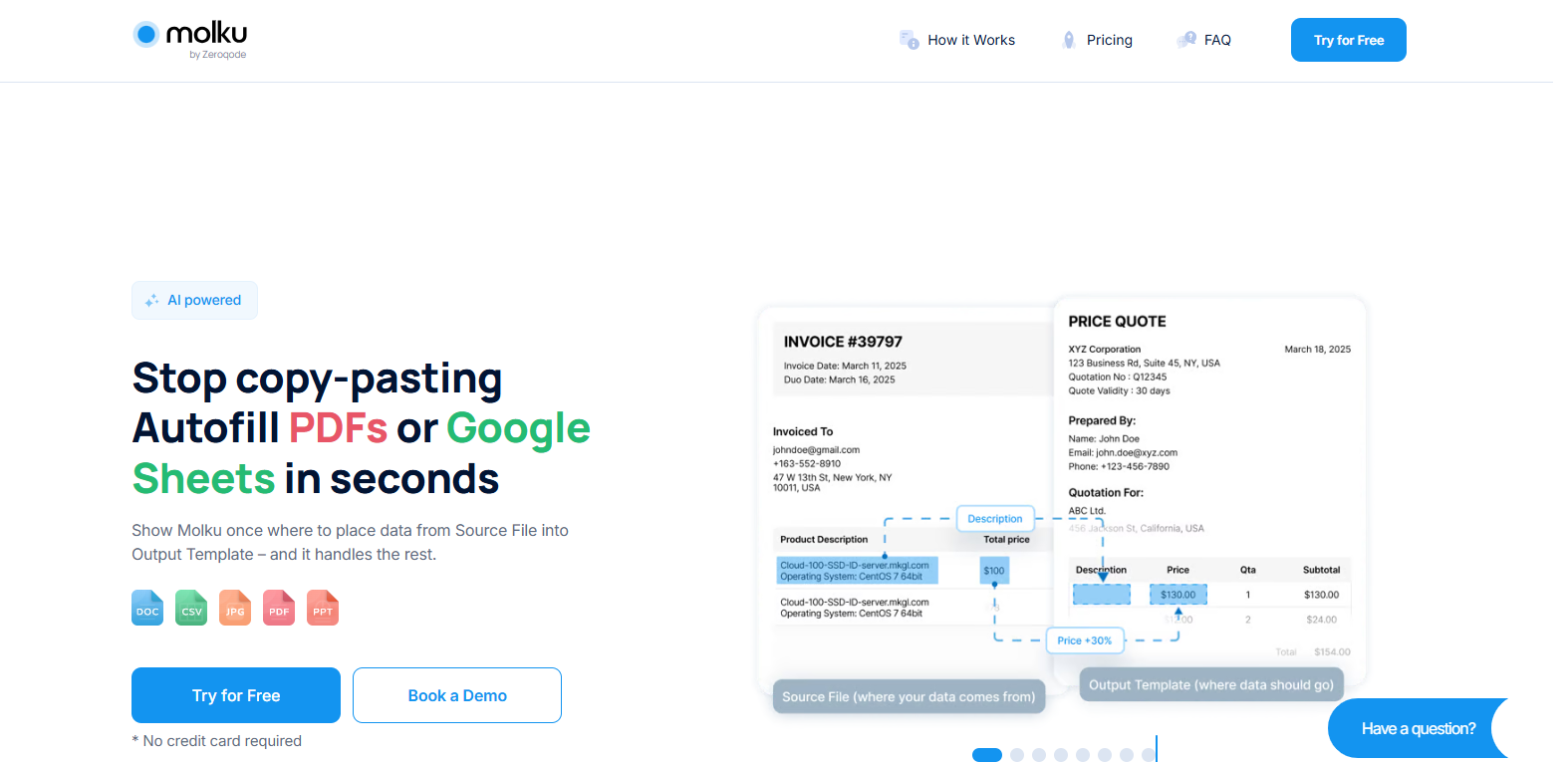Click Try for Free in the navigation bar

[1349, 40]
